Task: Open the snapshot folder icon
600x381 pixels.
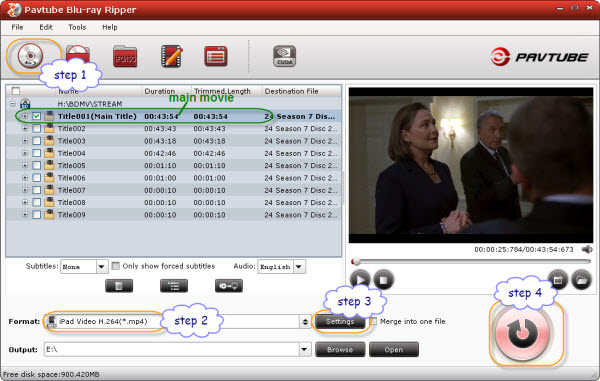Action: pos(581,280)
